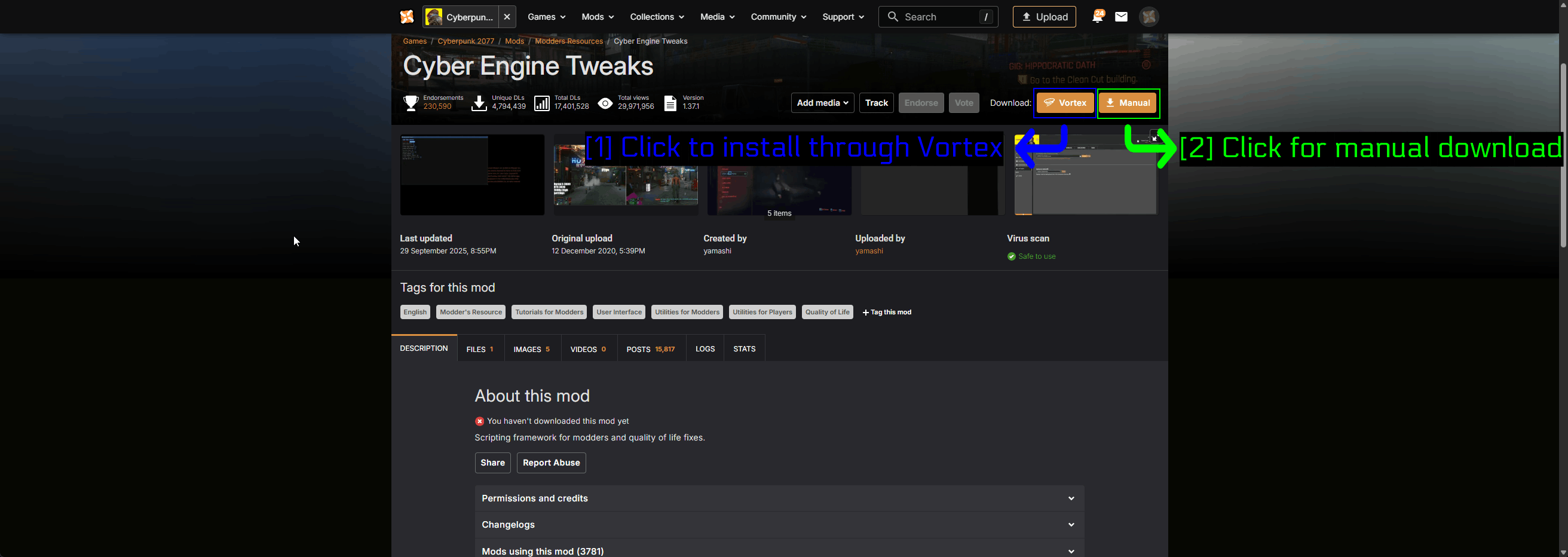Image resolution: width=1568 pixels, height=557 pixels.
Task: Open the notifications bell icon
Action: coord(1098,17)
